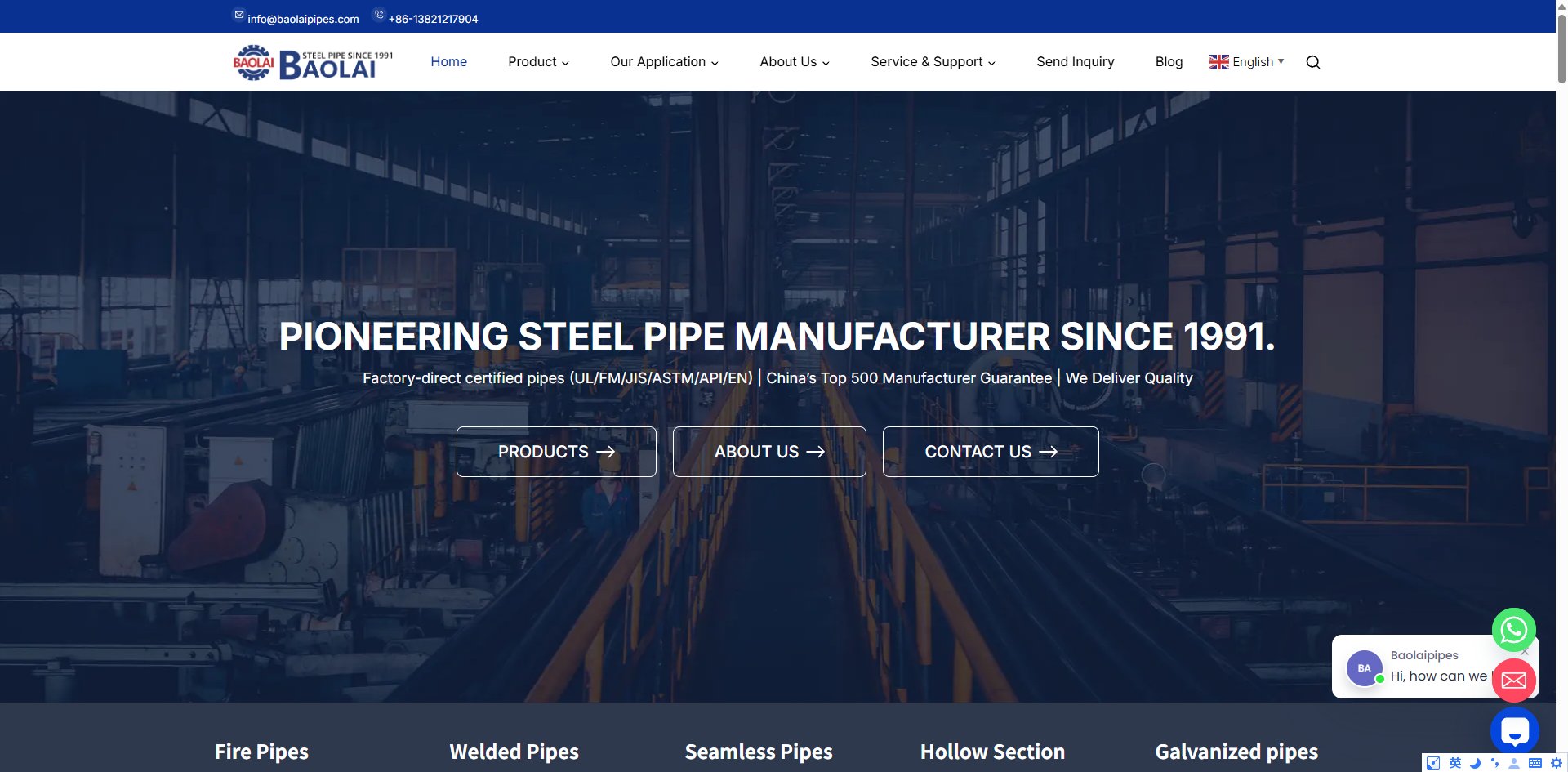1568x772 pixels.
Task: Open the English language selector
Action: [x=1246, y=62]
